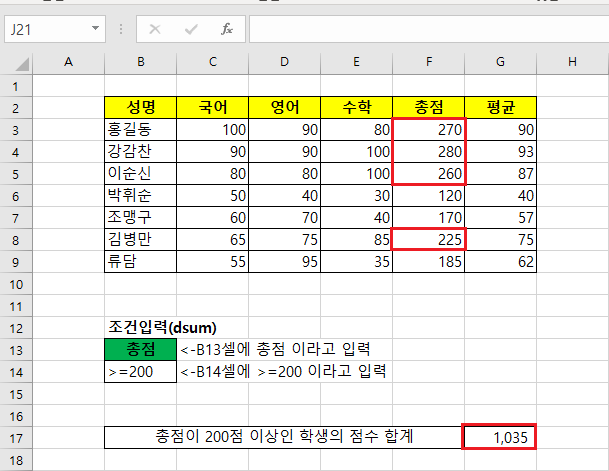Click total score cell 225
The image size is (609, 471).
pyautogui.click(x=428, y=240)
